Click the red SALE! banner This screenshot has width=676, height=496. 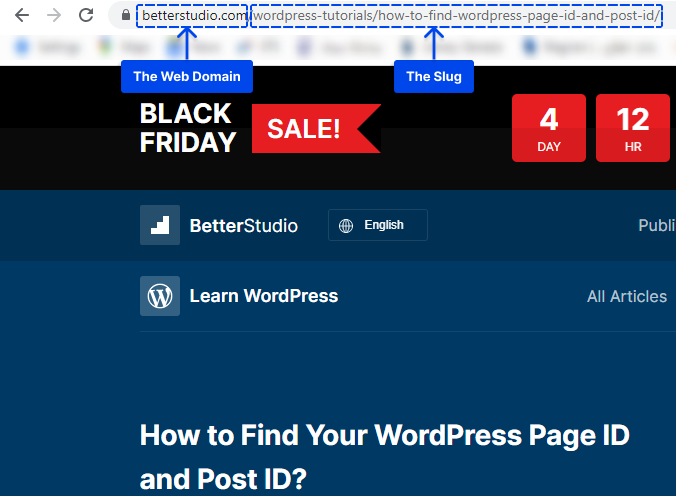(x=316, y=129)
